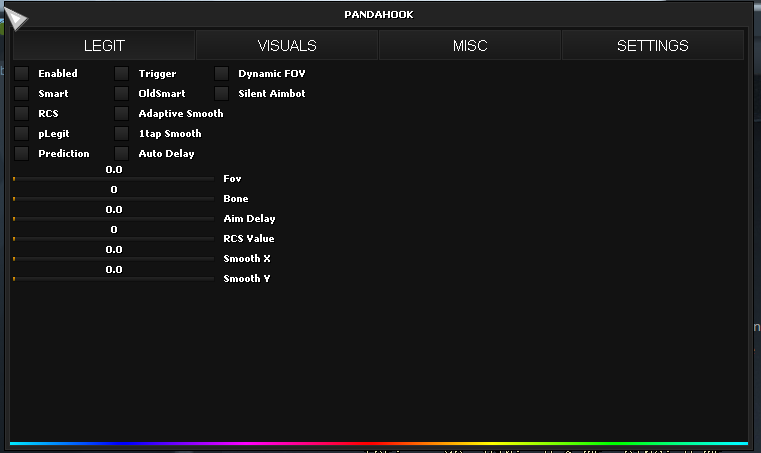Click the Fov label text
The image size is (761, 453).
[232, 179]
